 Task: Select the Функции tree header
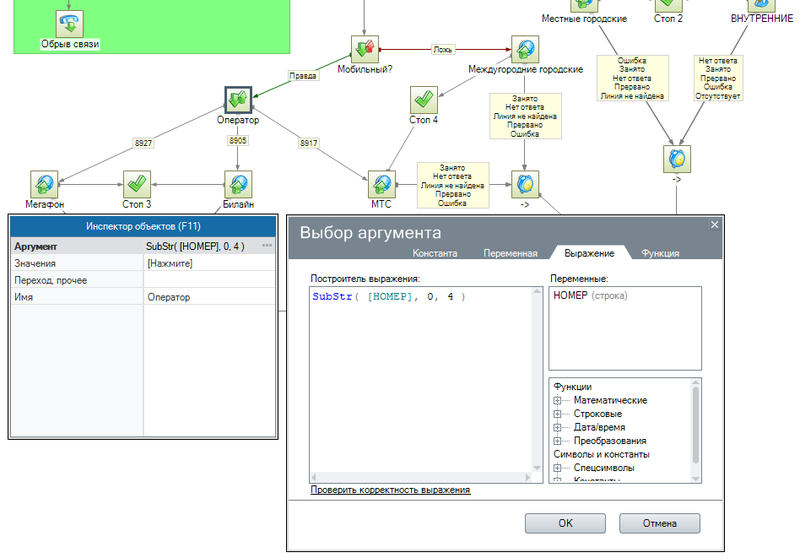click(x=572, y=387)
